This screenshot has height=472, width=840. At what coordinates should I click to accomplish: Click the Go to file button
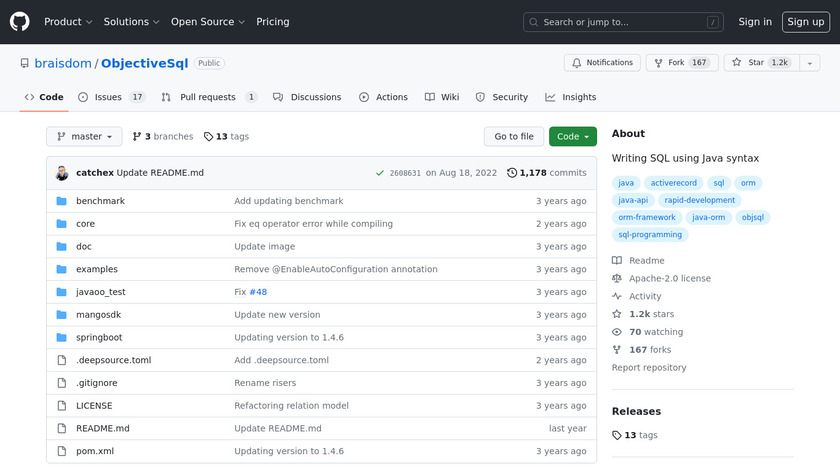coord(514,136)
